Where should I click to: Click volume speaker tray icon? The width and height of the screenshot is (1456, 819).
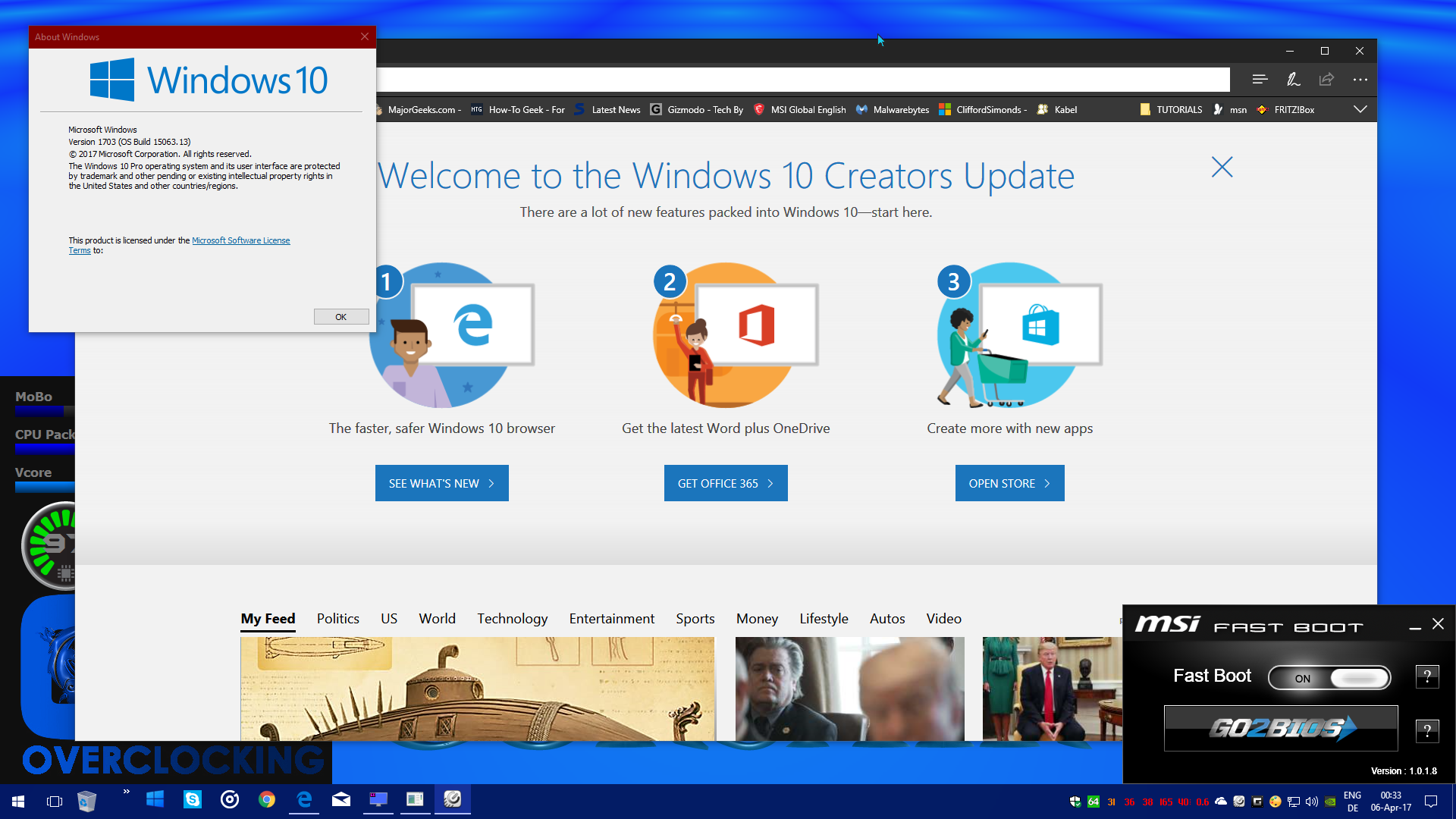(x=1312, y=802)
